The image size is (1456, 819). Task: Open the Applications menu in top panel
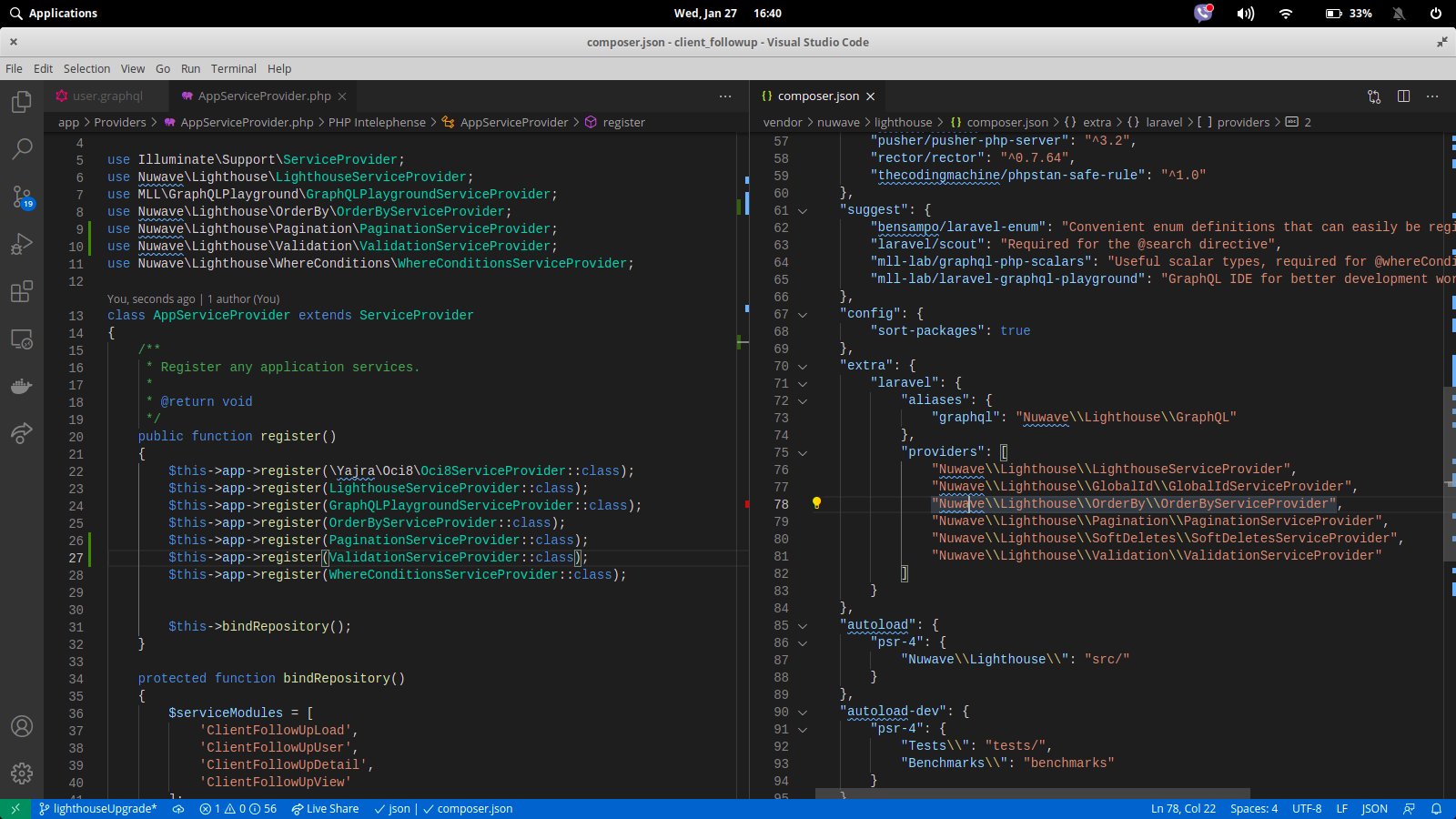click(x=53, y=14)
